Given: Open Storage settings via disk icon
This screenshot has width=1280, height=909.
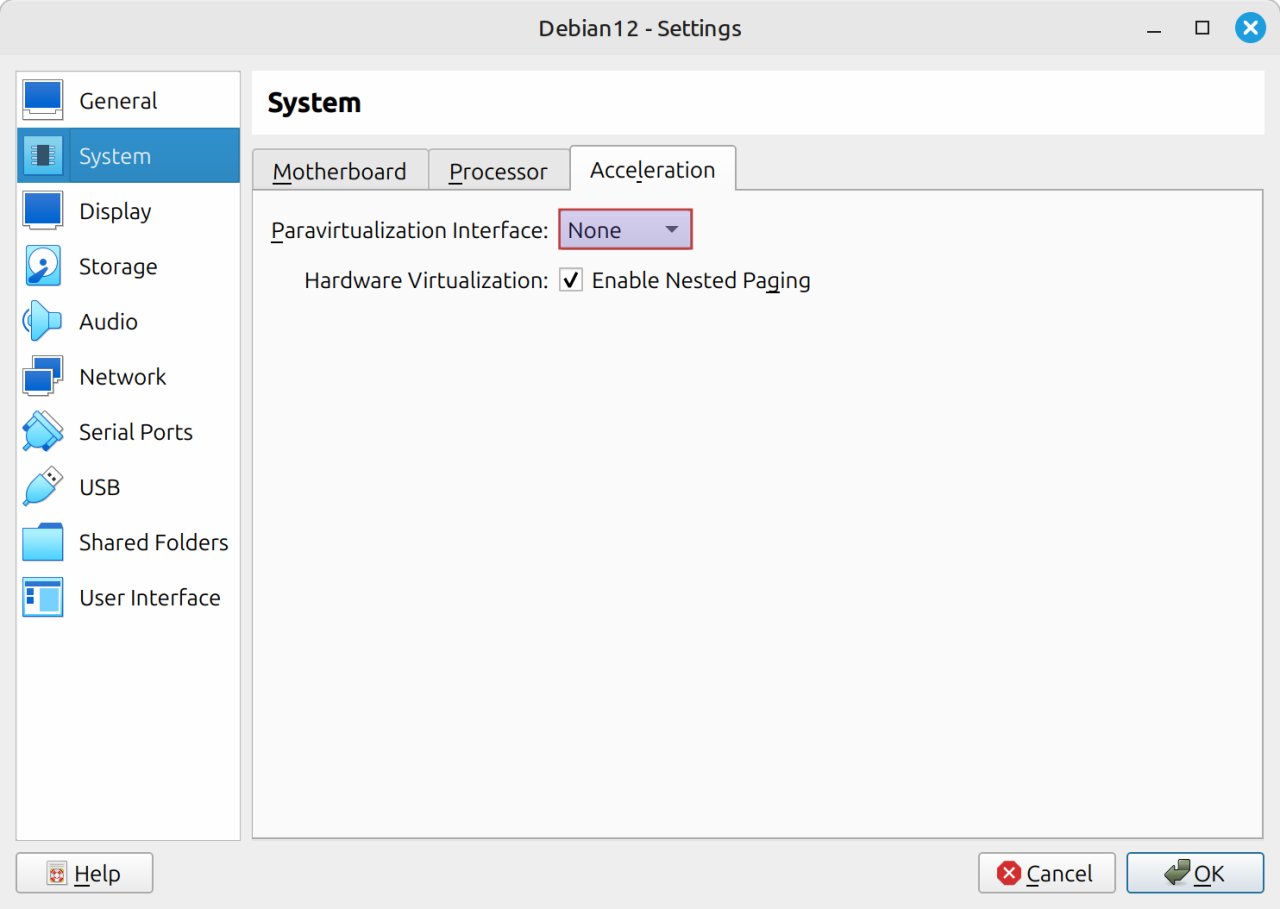Looking at the screenshot, I should 43,267.
